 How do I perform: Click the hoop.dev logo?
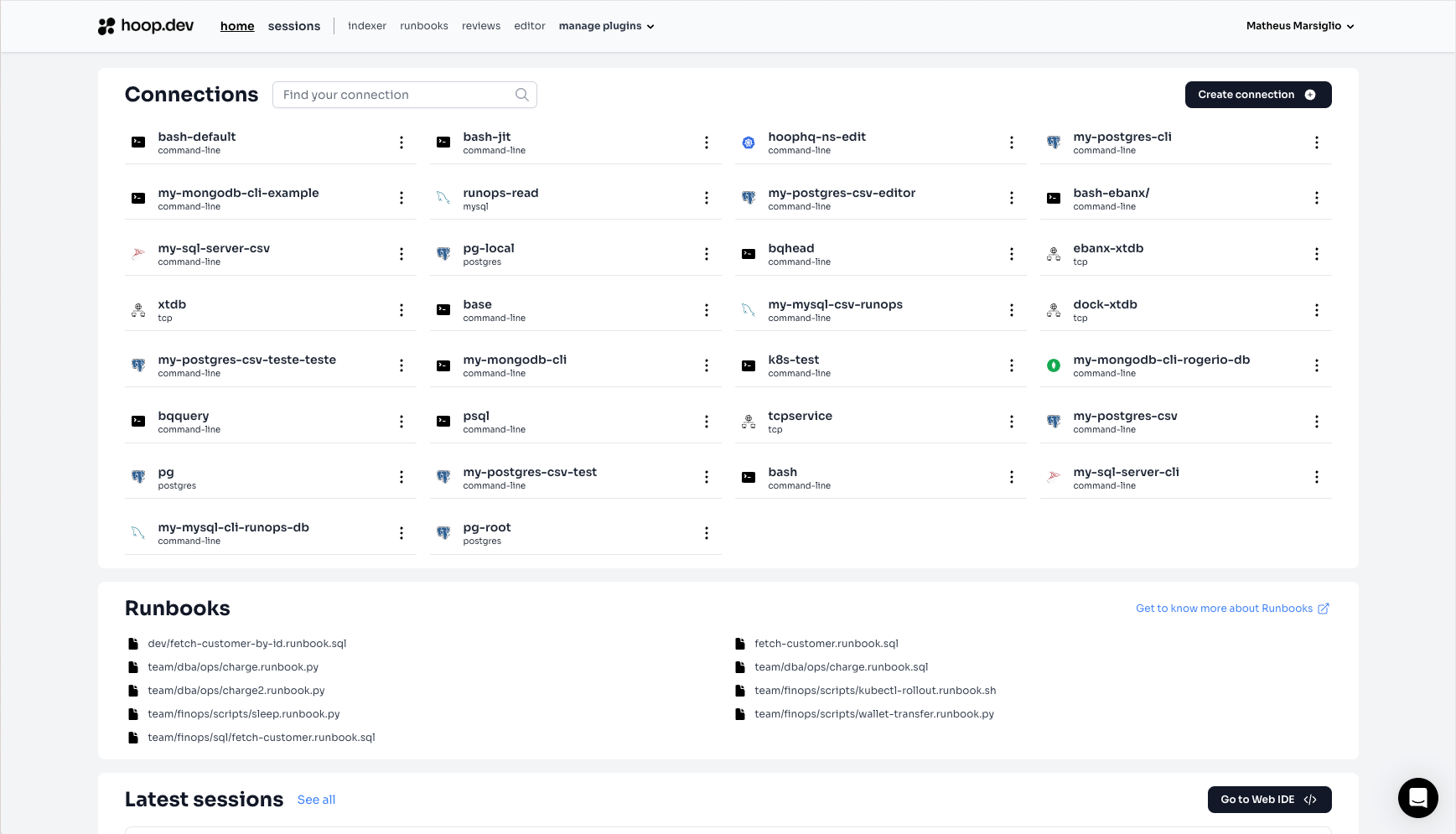tap(146, 26)
